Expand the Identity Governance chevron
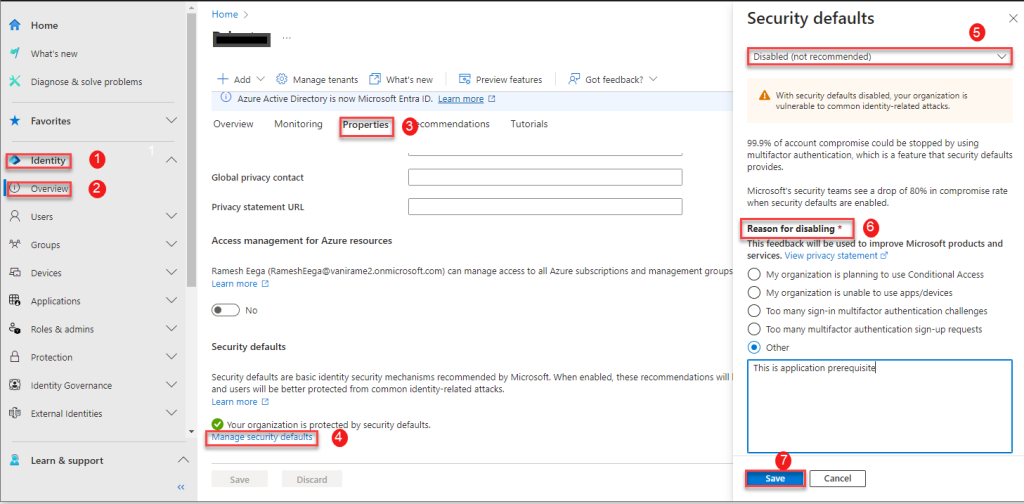1024x504 pixels. pos(172,385)
